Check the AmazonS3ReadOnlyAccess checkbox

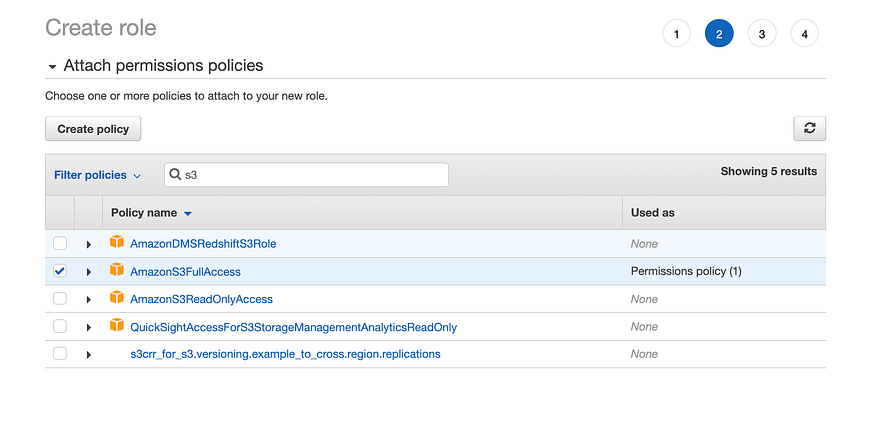coord(60,299)
